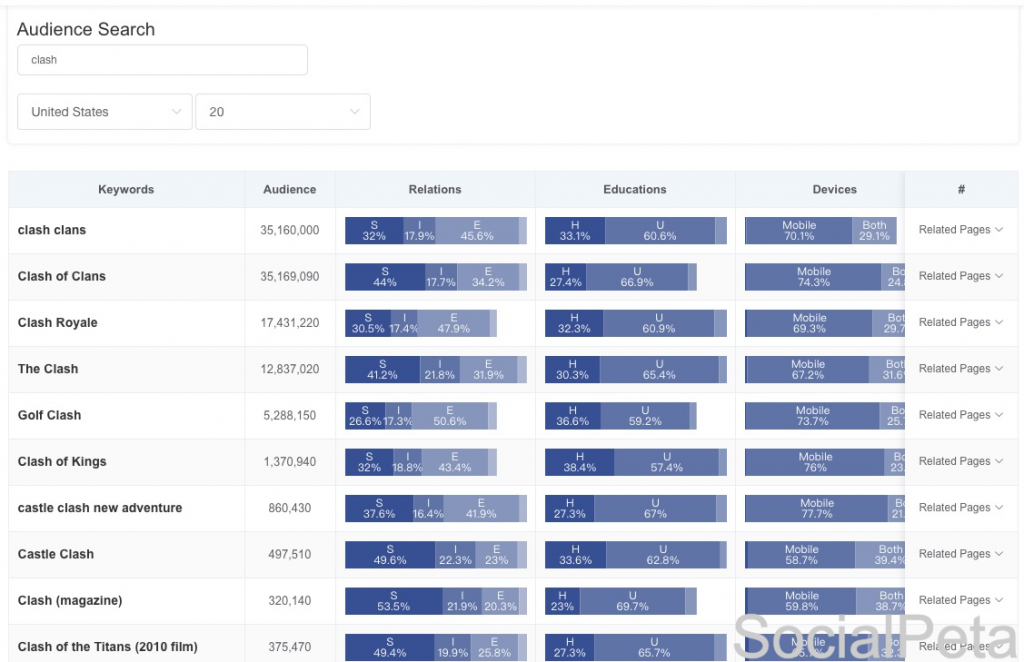Click the Audience column header
The width and height of the screenshot is (1024, 662).
point(289,189)
